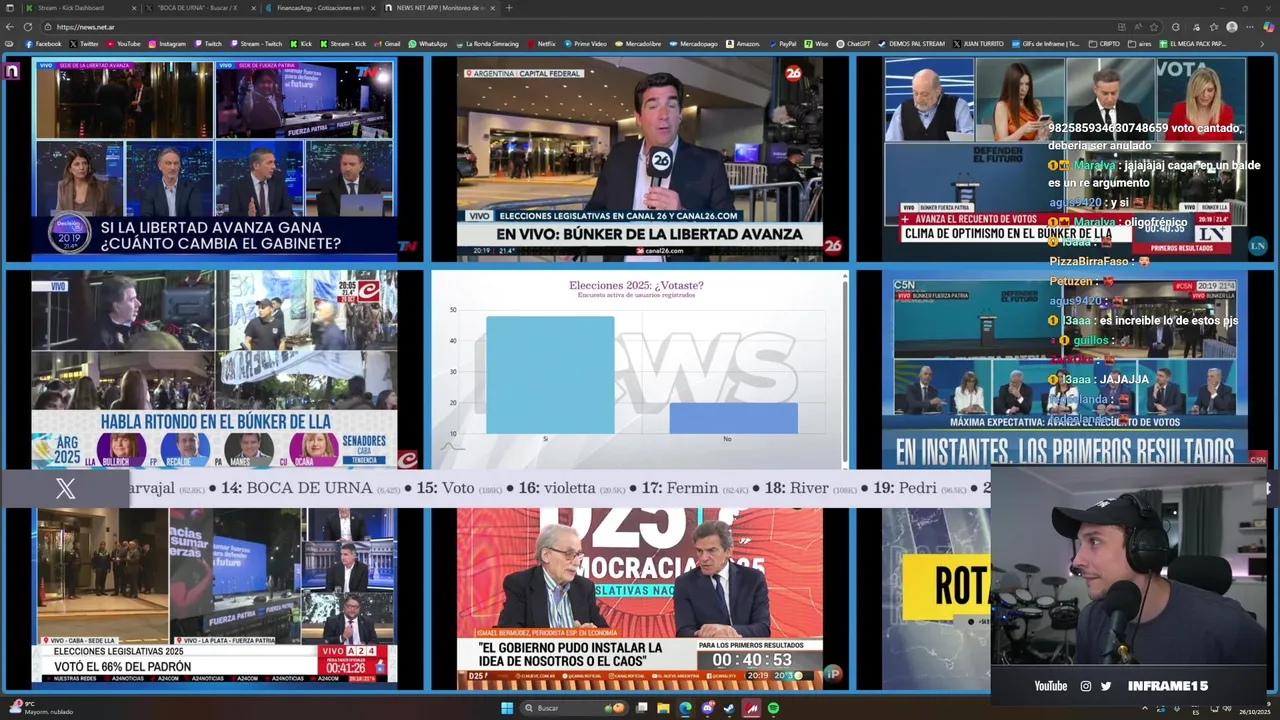This screenshot has height=720, width=1280.
Task: Open the Wise bookmark
Action: pos(816,44)
